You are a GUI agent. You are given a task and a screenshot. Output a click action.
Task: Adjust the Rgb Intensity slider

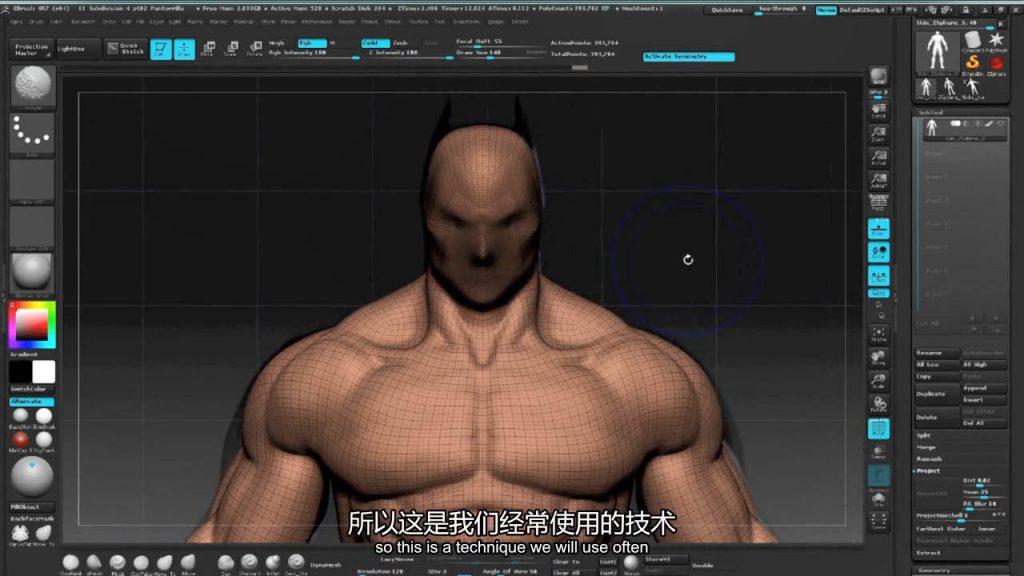[x=313, y=53]
